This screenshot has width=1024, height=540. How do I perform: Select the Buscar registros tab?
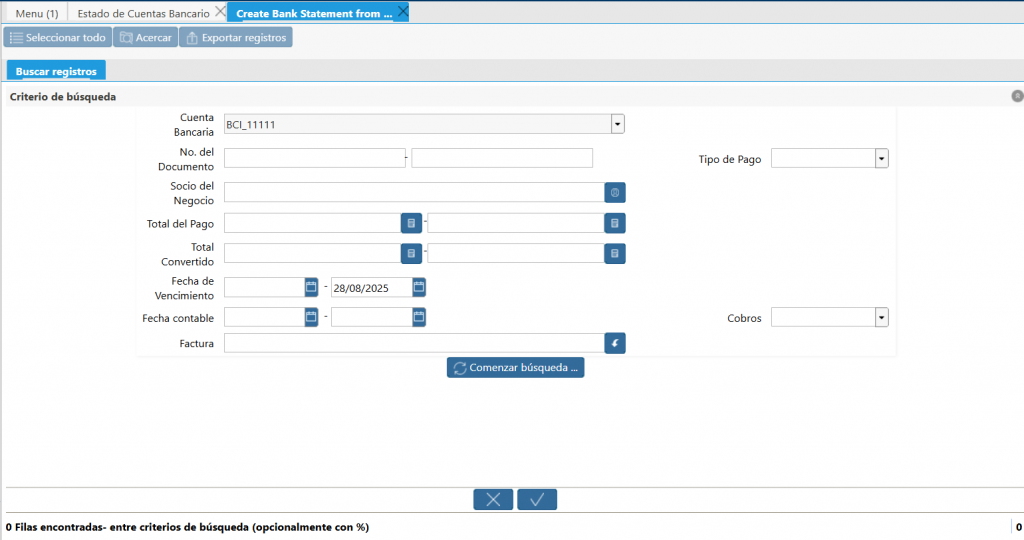coord(56,72)
